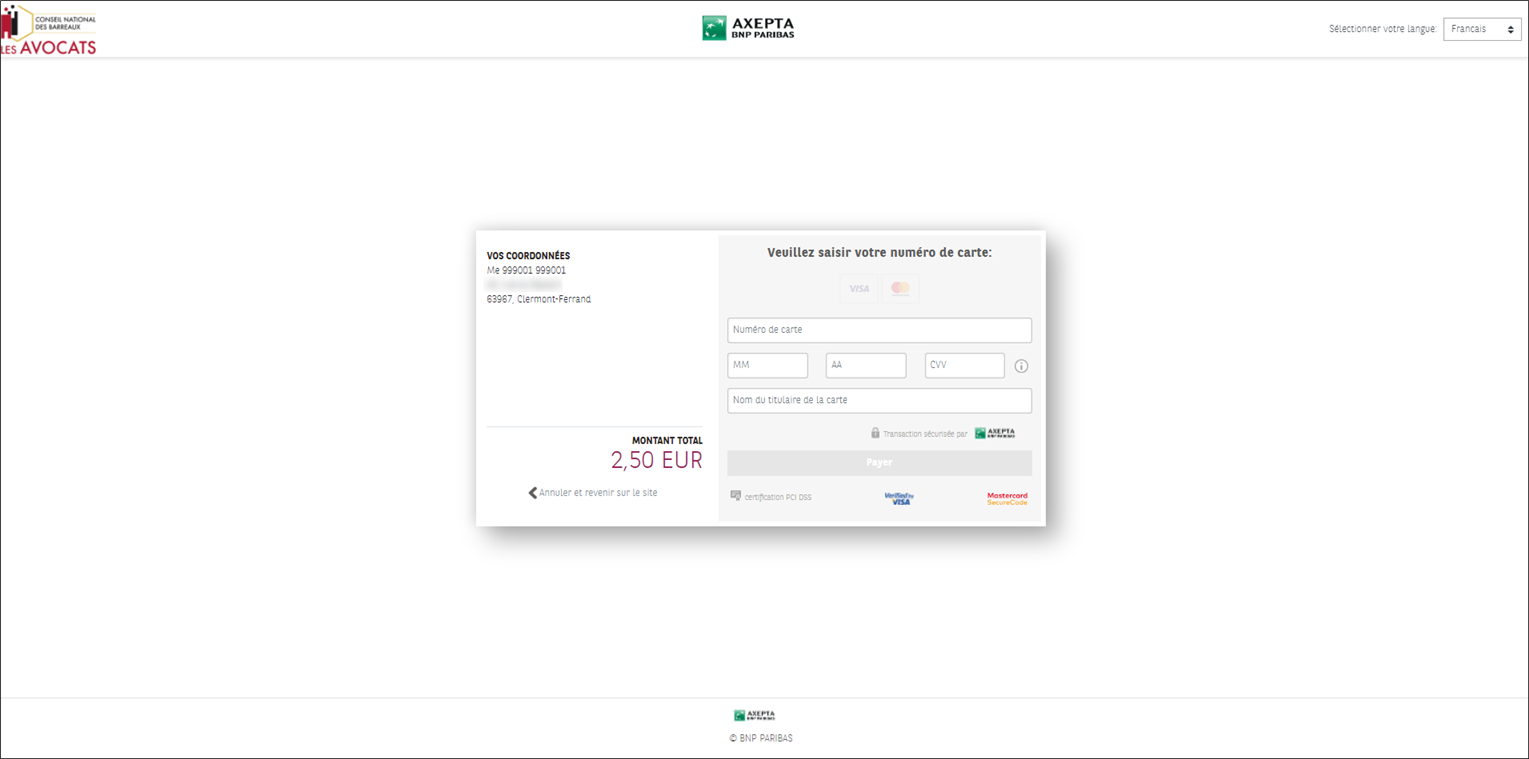Image resolution: width=1529 pixels, height=759 pixels.
Task: Focus the AA expiry year field
Action: point(866,365)
